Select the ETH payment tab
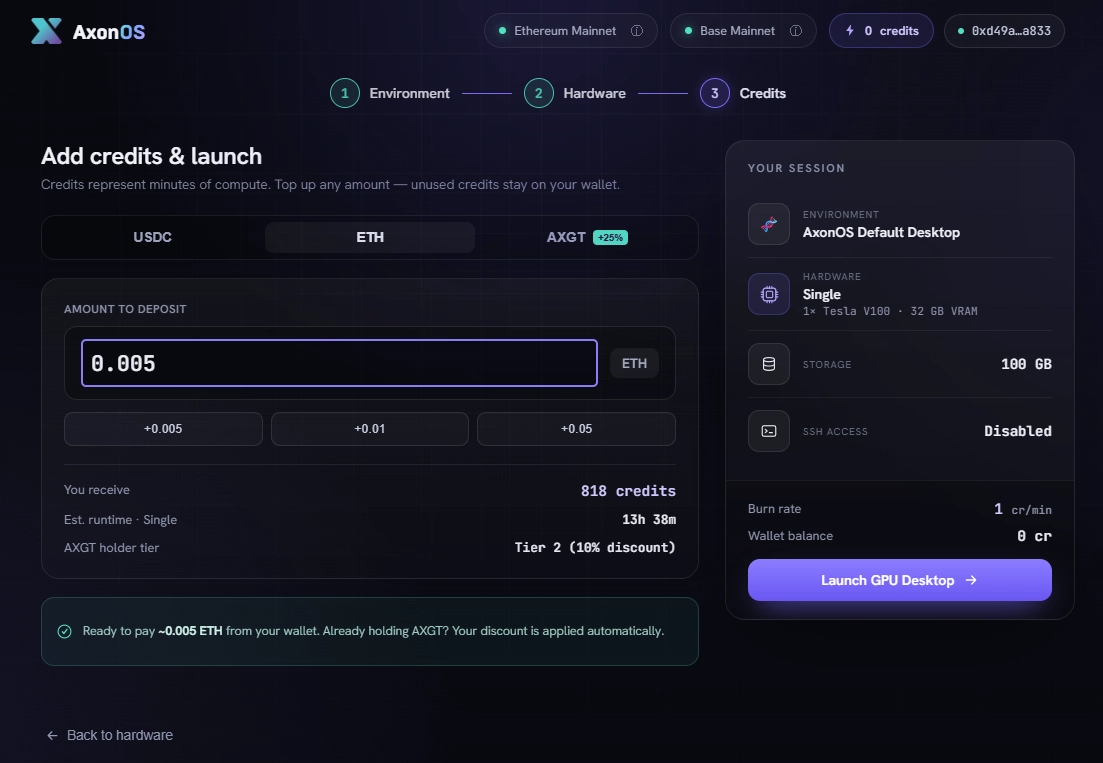 370,237
